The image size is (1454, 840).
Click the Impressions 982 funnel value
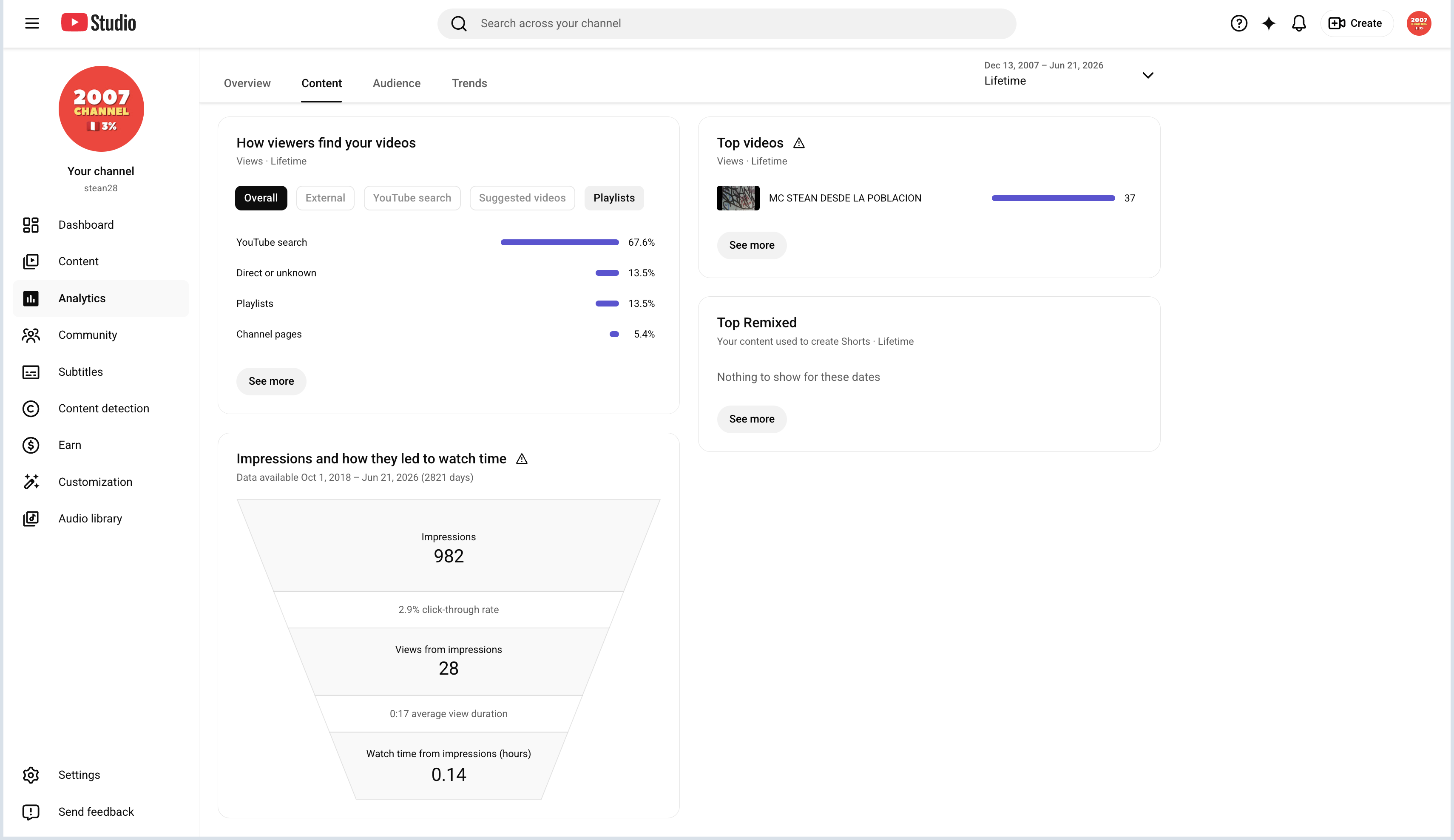[x=448, y=556]
